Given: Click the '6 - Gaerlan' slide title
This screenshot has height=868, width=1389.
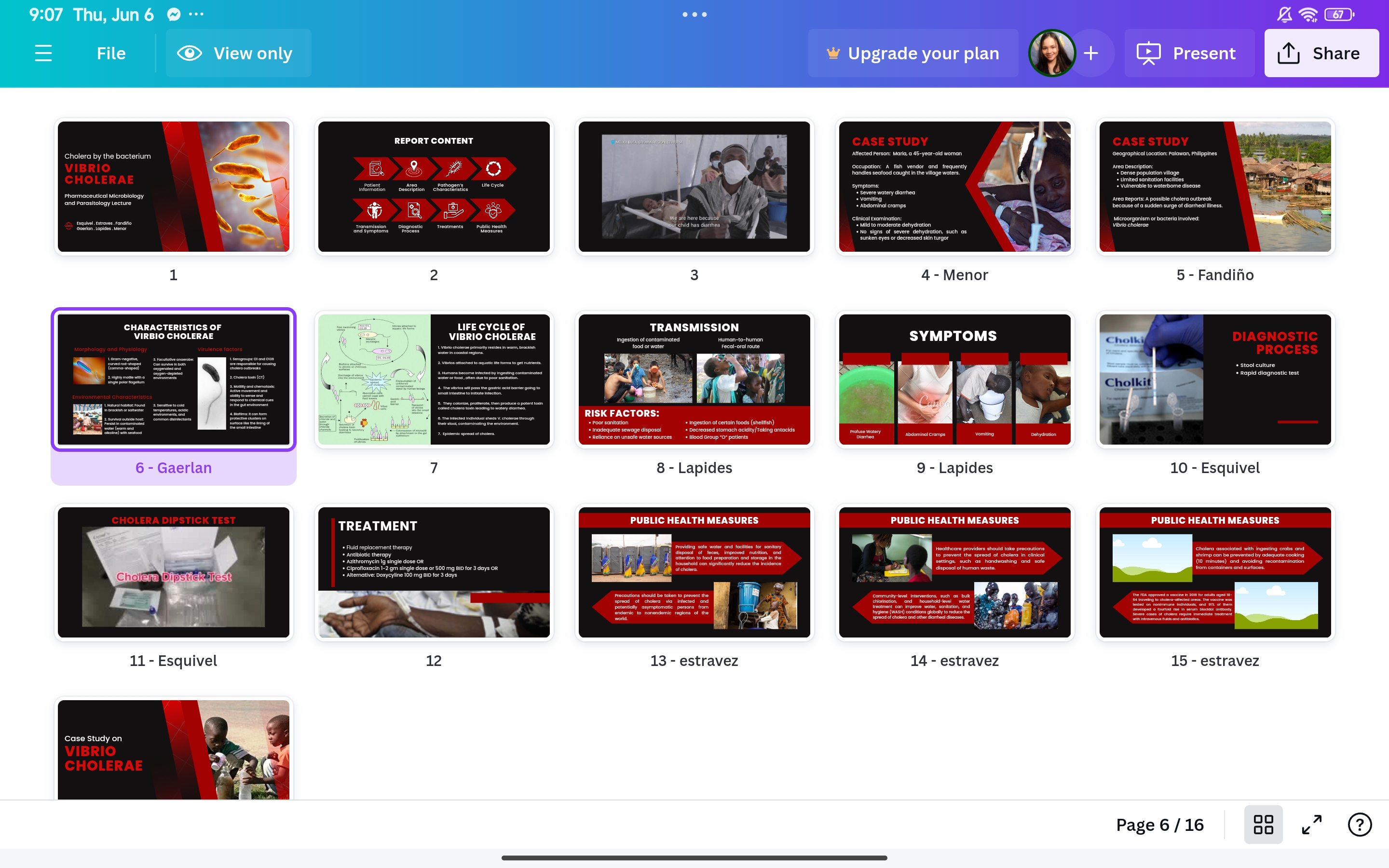Looking at the screenshot, I should pos(173,468).
